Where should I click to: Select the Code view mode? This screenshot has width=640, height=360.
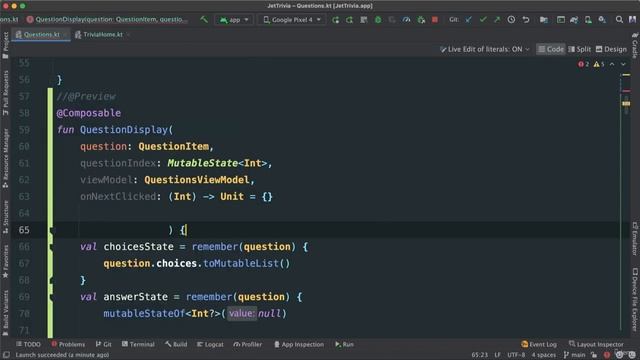[x=551, y=49]
